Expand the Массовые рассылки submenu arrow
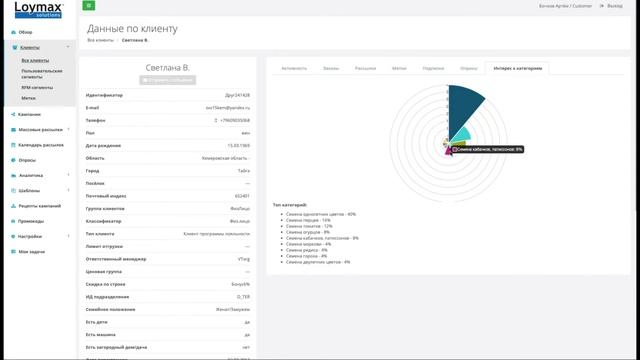Viewport: 640px width, 360px height. point(68,129)
